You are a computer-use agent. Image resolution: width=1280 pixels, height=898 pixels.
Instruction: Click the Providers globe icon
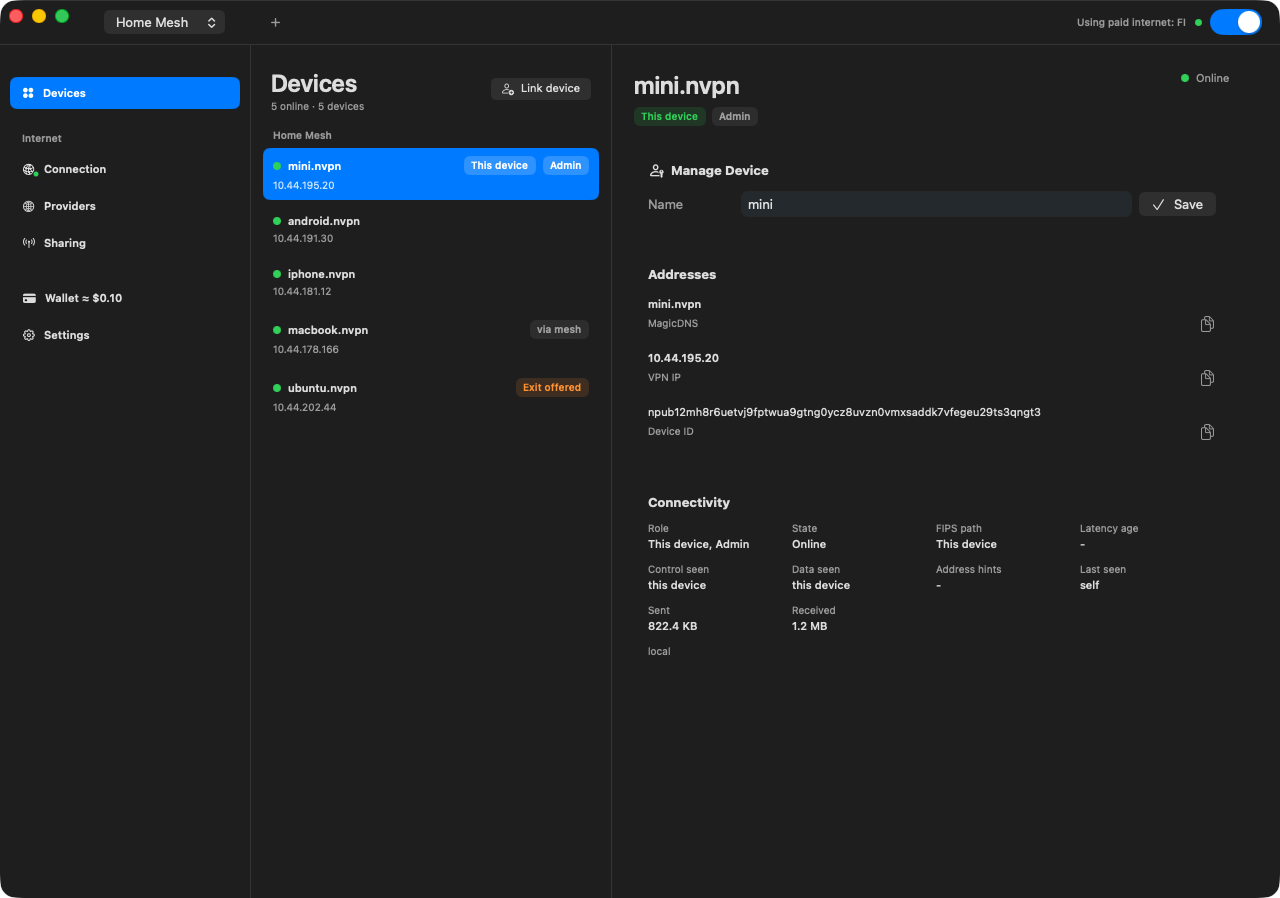click(29, 206)
